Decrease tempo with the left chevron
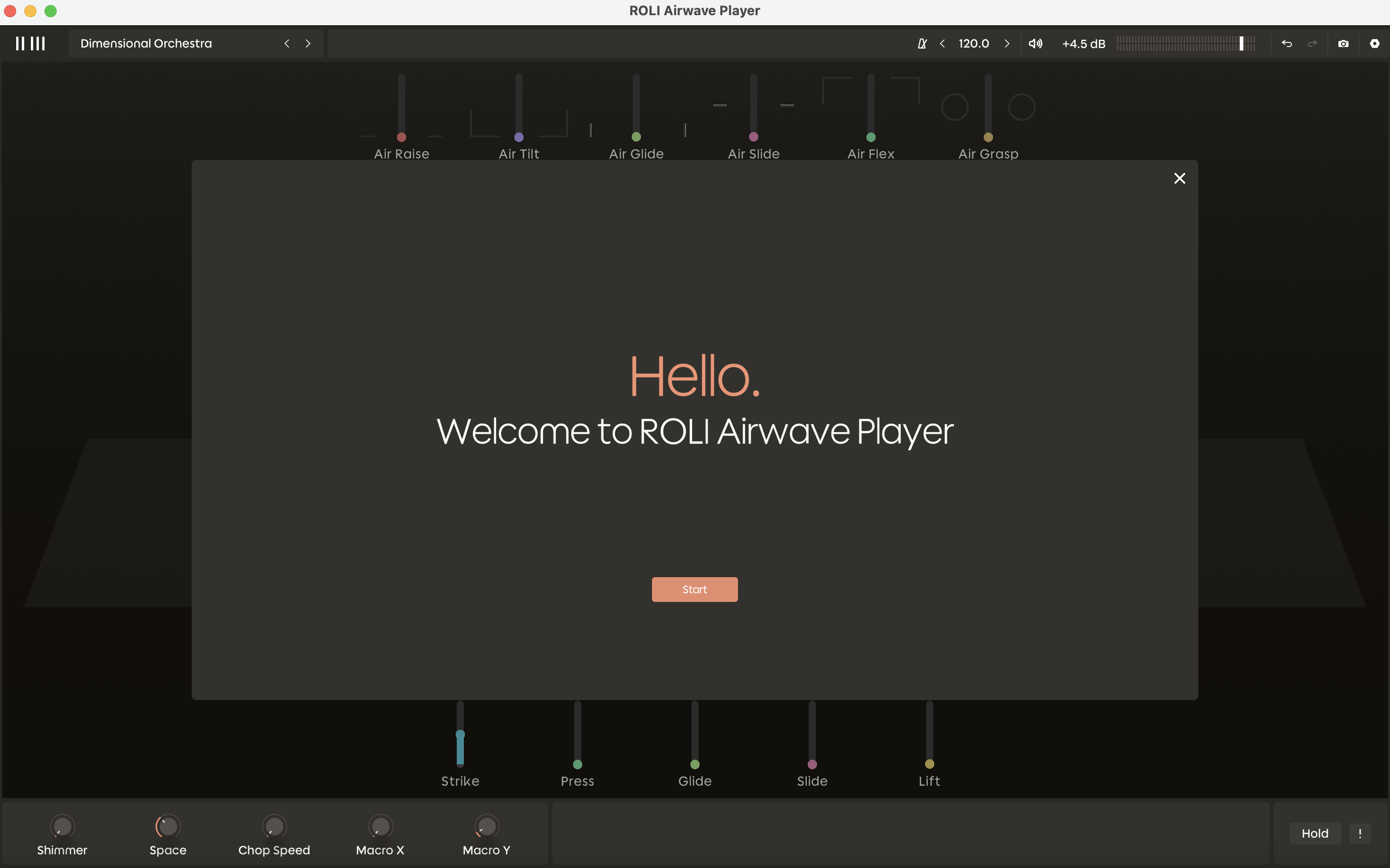Screen dimensions: 1390x868 coord(942,44)
